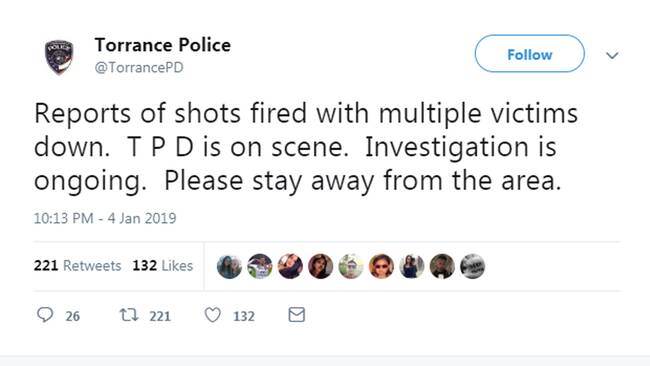This screenshot has width=650, height=366.
Task: Click the tweet text about shots fired
Action: 306,148
